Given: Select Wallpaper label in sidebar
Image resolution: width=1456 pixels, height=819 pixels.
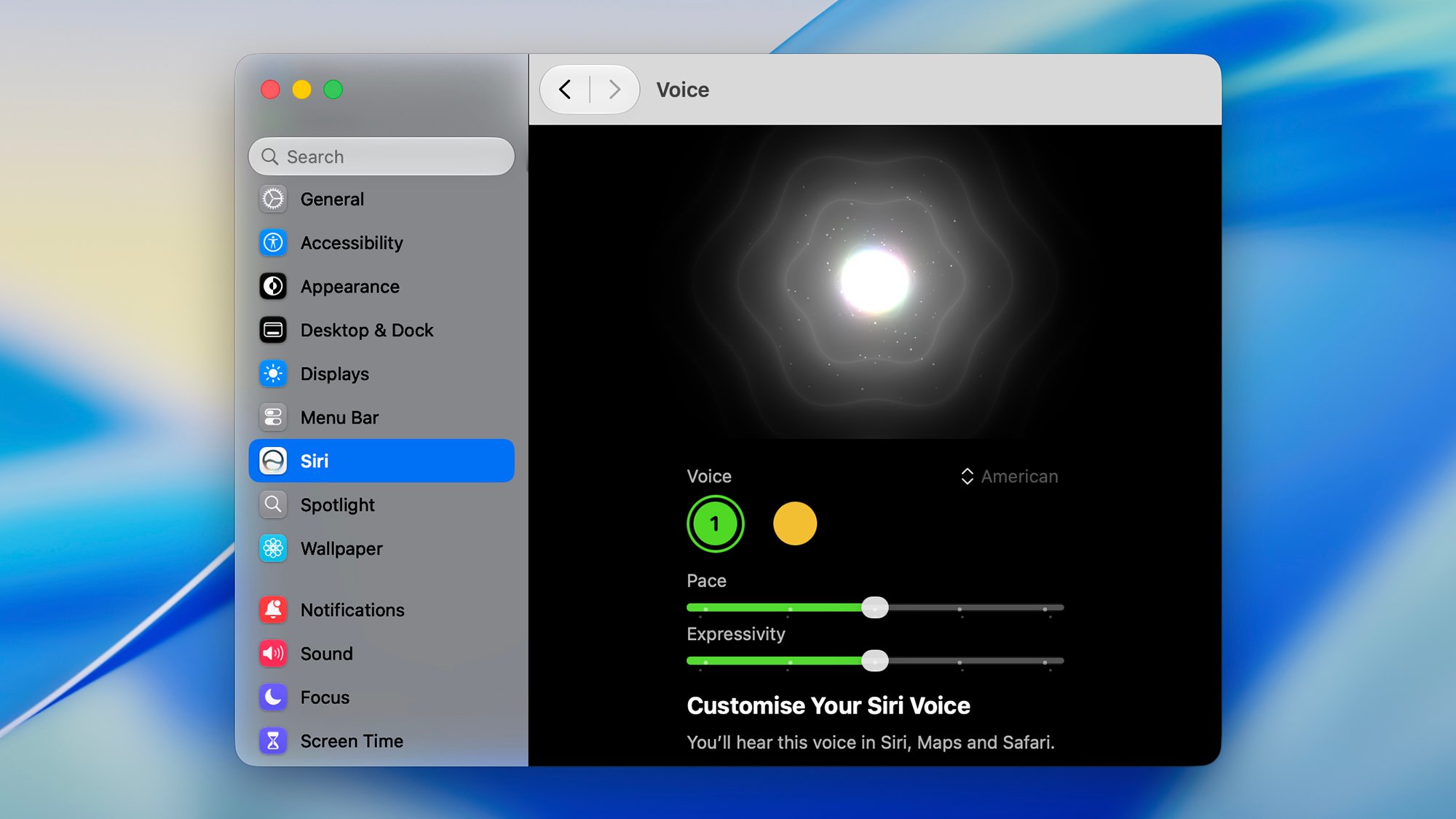Looking at the screenshot, I should click(341, 549).
